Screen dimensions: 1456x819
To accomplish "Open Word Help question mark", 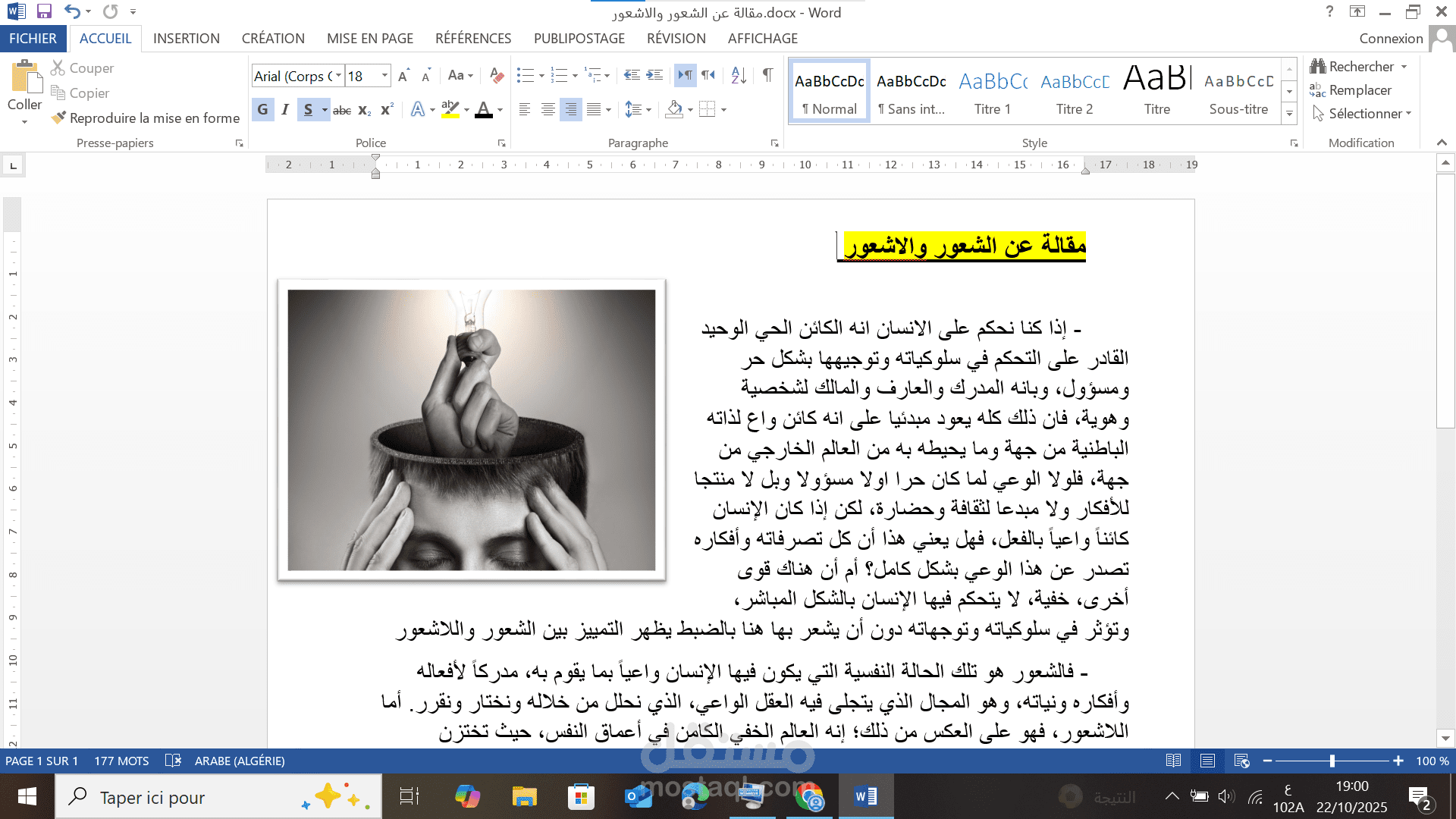I will coord(1329,11).
